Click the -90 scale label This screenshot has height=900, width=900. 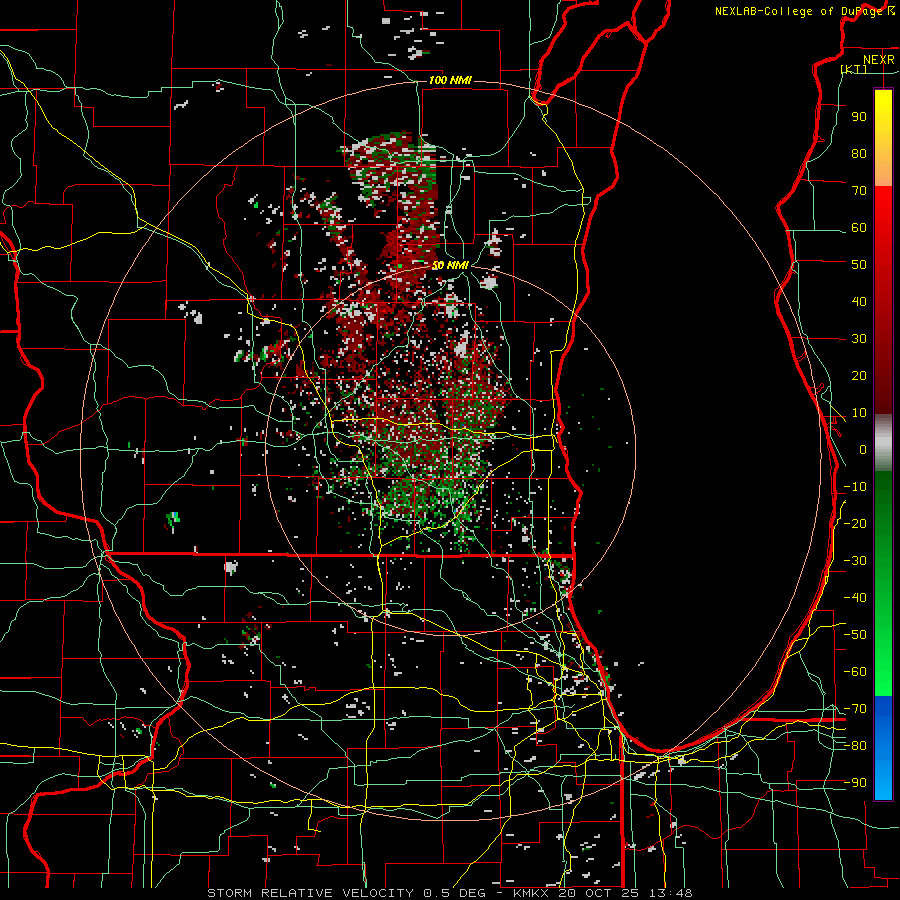(855, 783)
